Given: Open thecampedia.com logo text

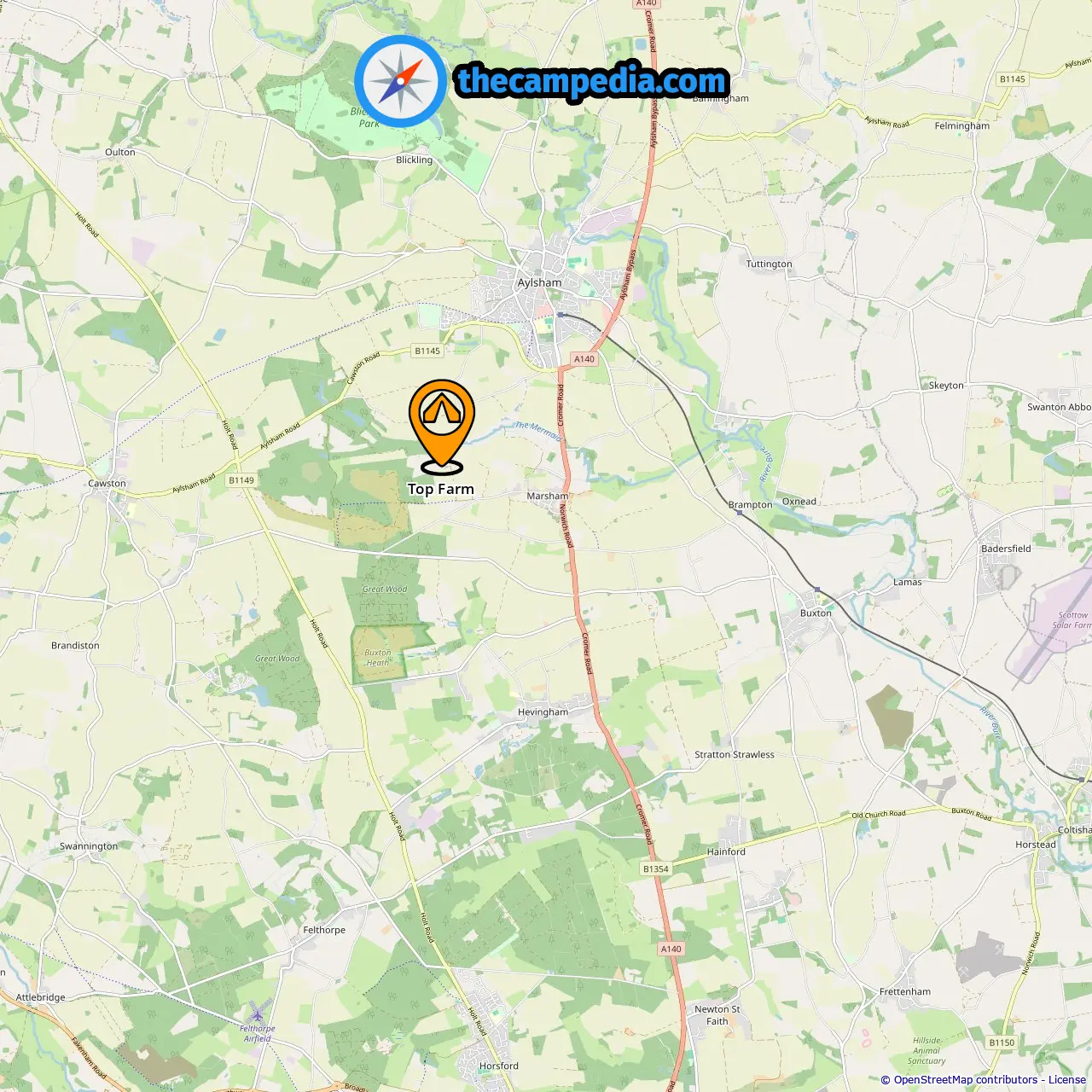Looking at the screenshot, I should [592, 81].
